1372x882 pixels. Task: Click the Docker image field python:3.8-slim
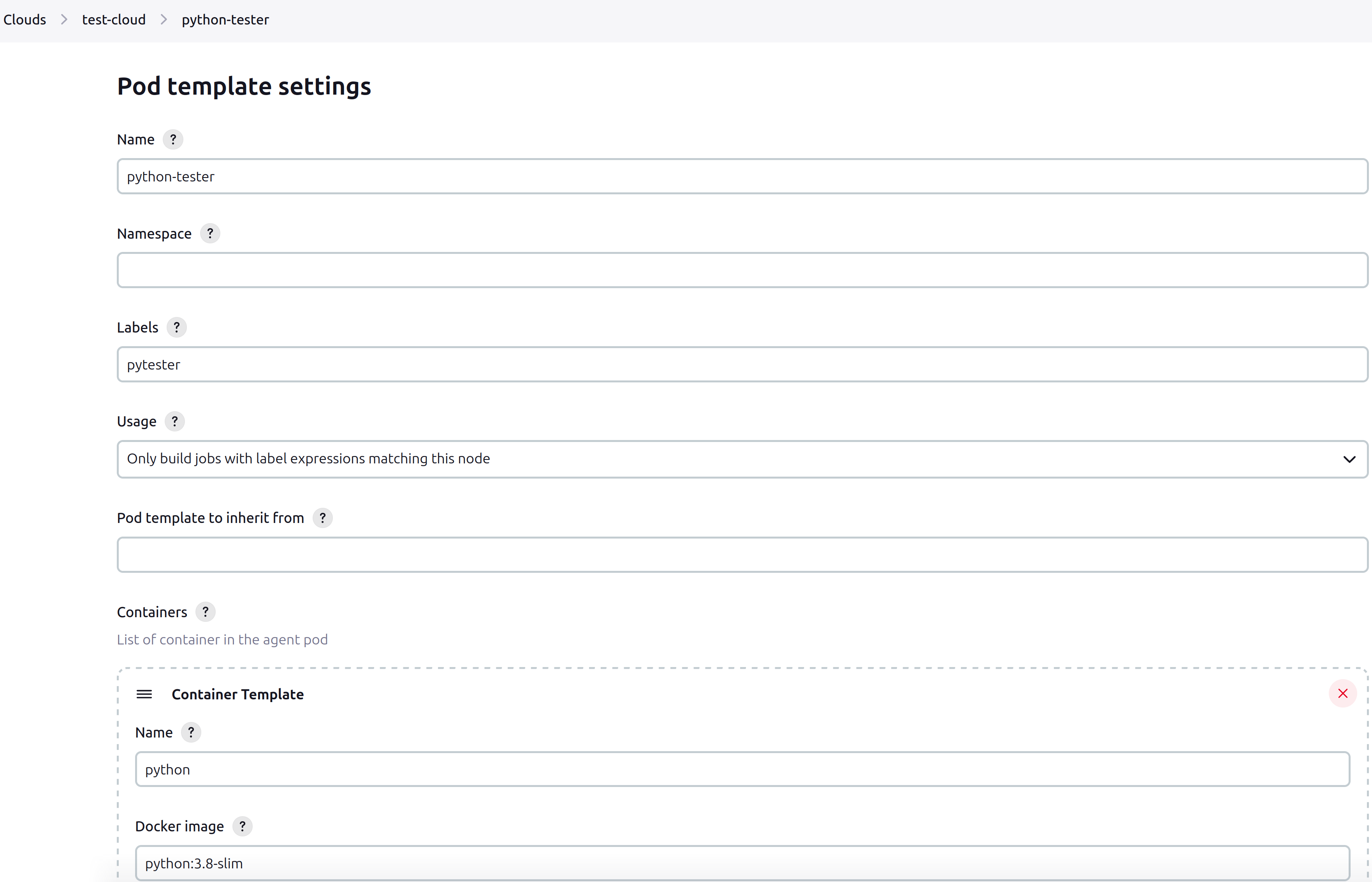tap(742, 863)
